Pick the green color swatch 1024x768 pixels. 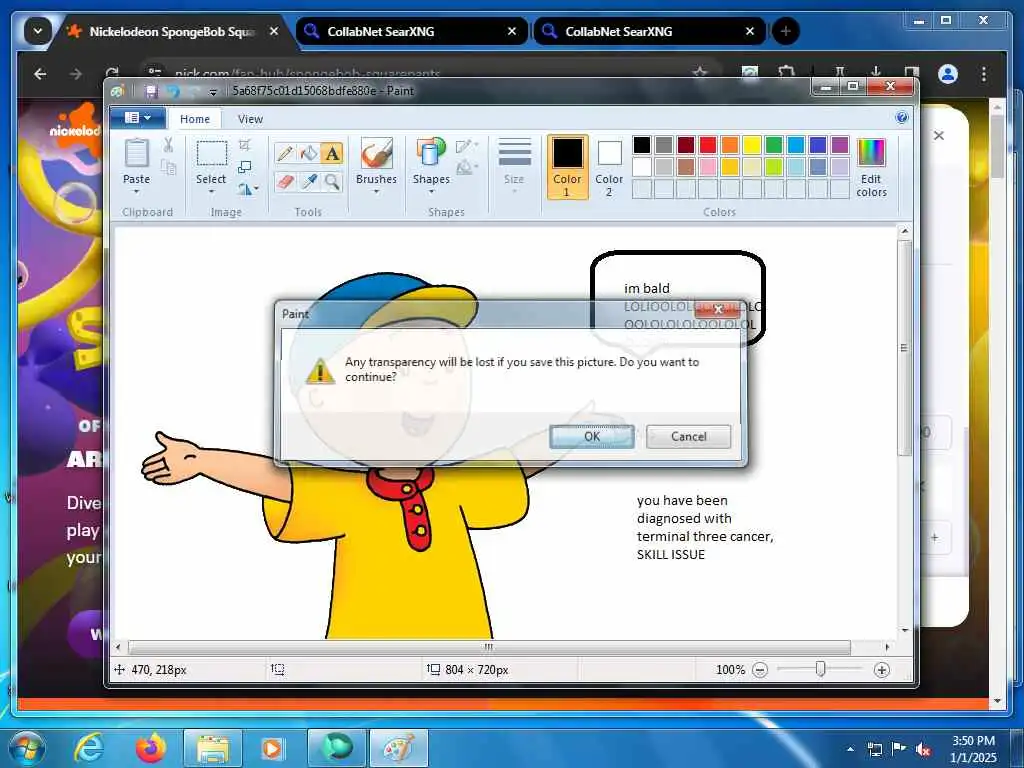pyautogui.click(x=774, y=144)
